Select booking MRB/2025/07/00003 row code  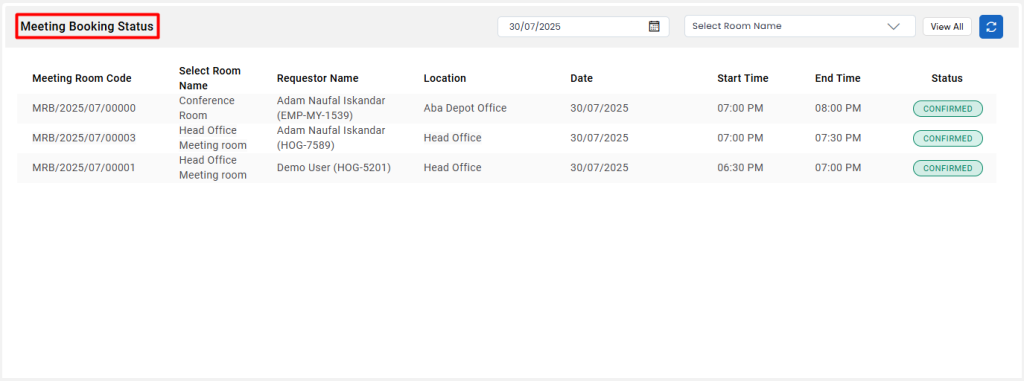click(x=84, y=138)
